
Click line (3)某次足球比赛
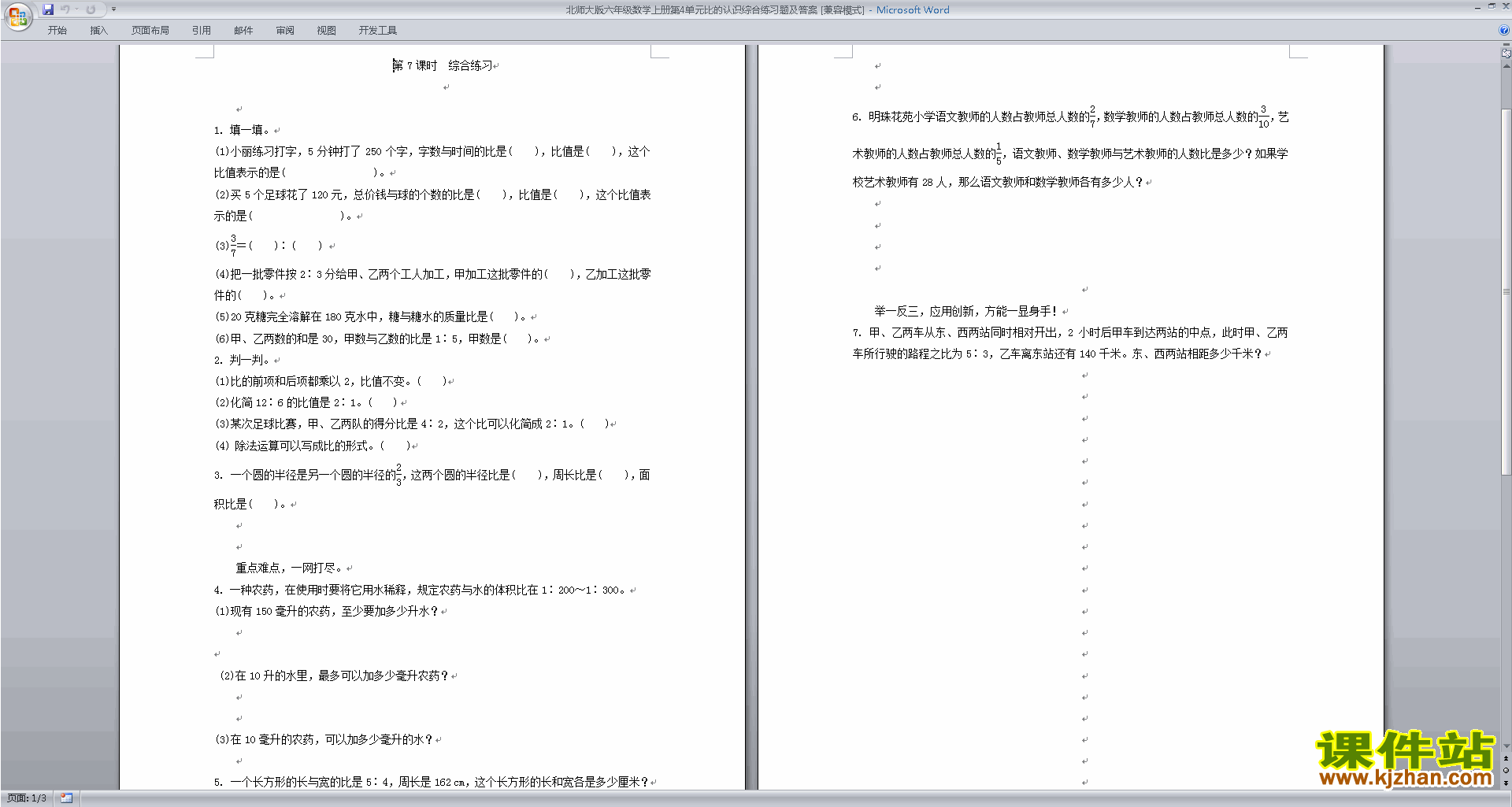coord(412,424)
